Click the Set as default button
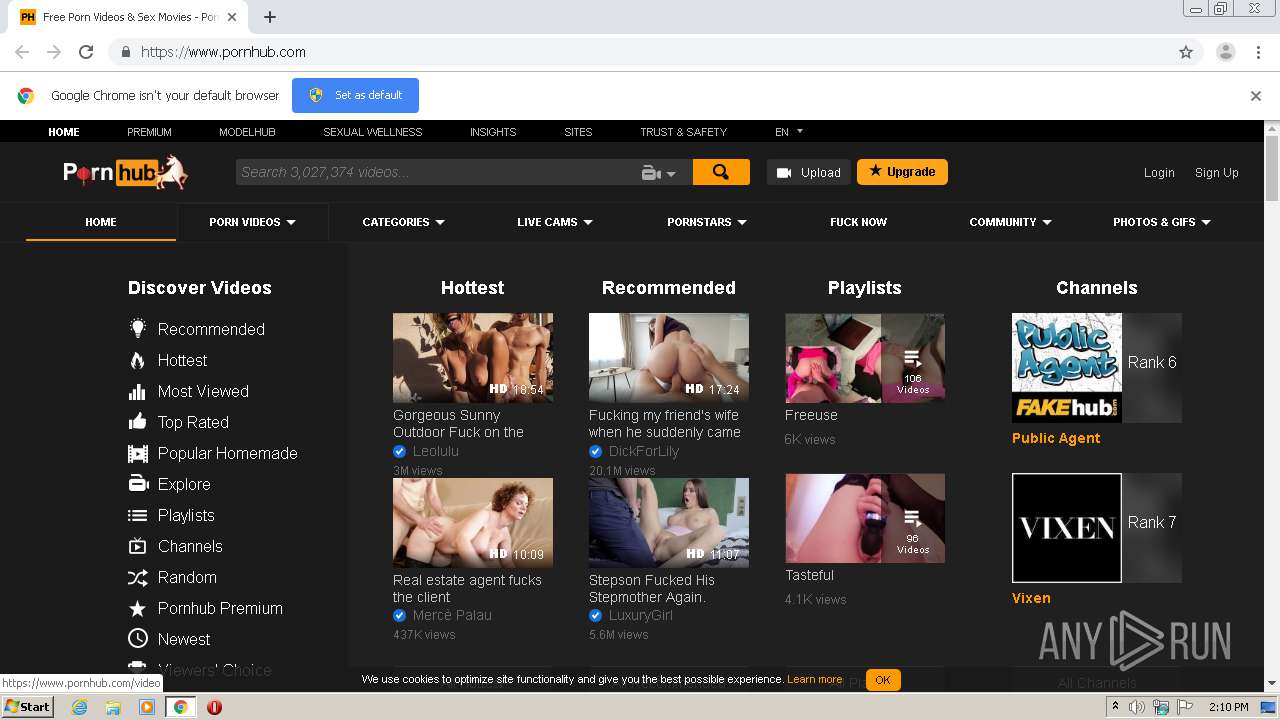 [355, 95]
